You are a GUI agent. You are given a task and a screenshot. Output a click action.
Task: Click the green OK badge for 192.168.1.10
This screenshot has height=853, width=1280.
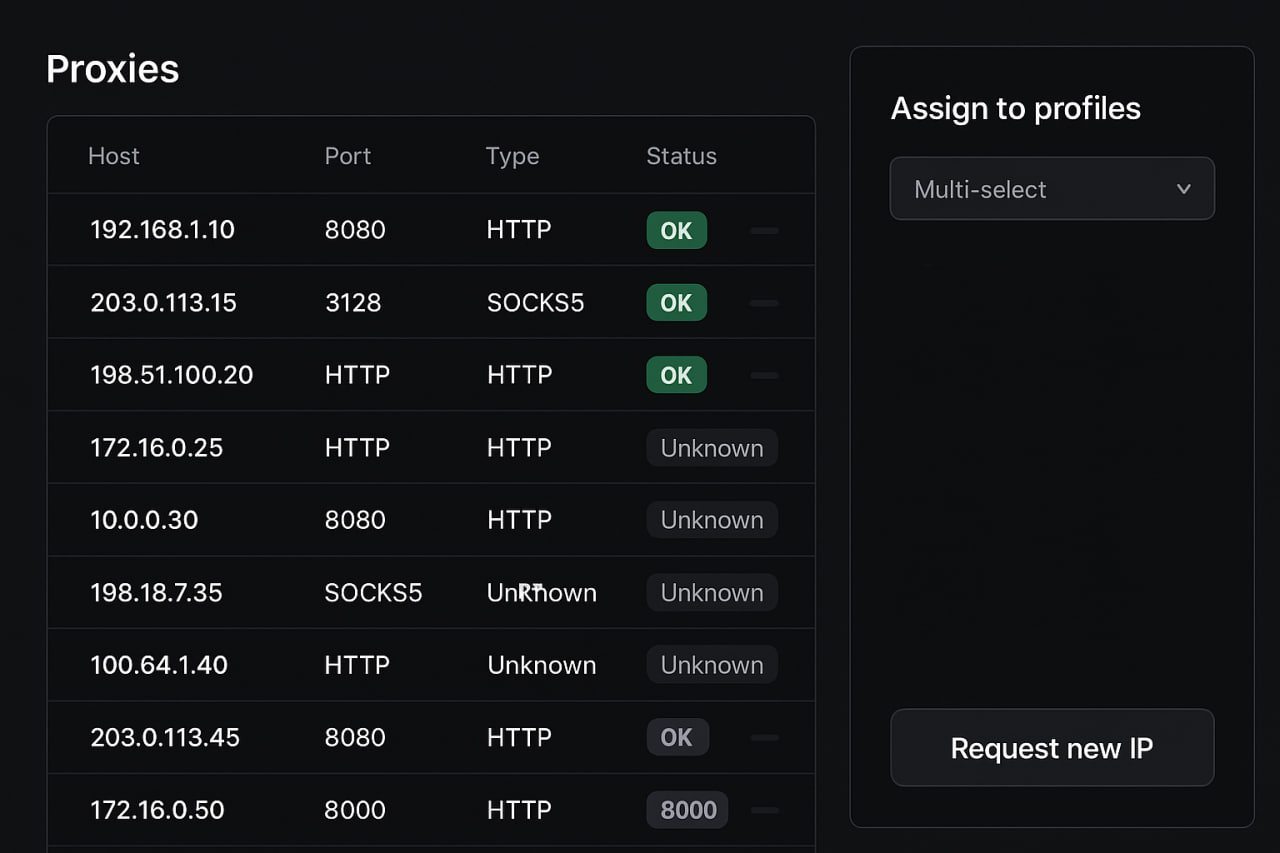[x=676, y=230]
